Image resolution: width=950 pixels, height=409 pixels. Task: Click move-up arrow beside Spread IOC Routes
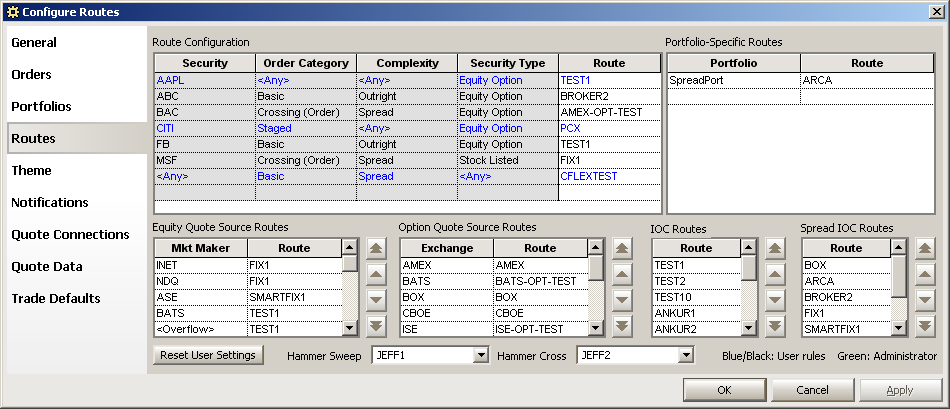click(x=924, y=274)
